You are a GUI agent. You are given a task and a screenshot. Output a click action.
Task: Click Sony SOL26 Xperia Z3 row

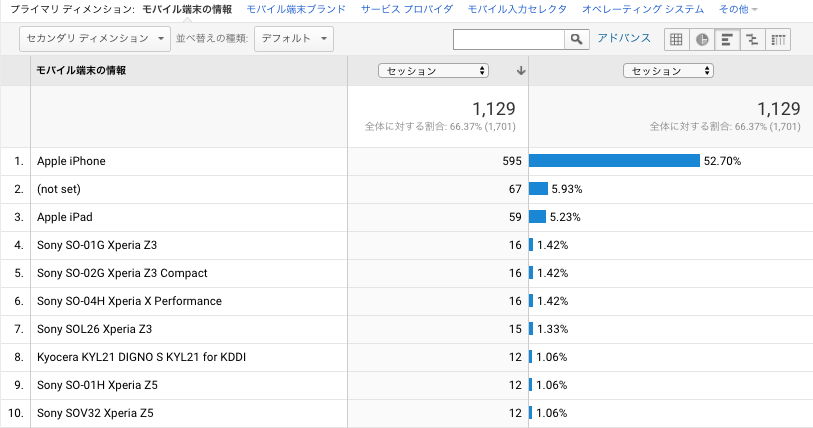94,329
